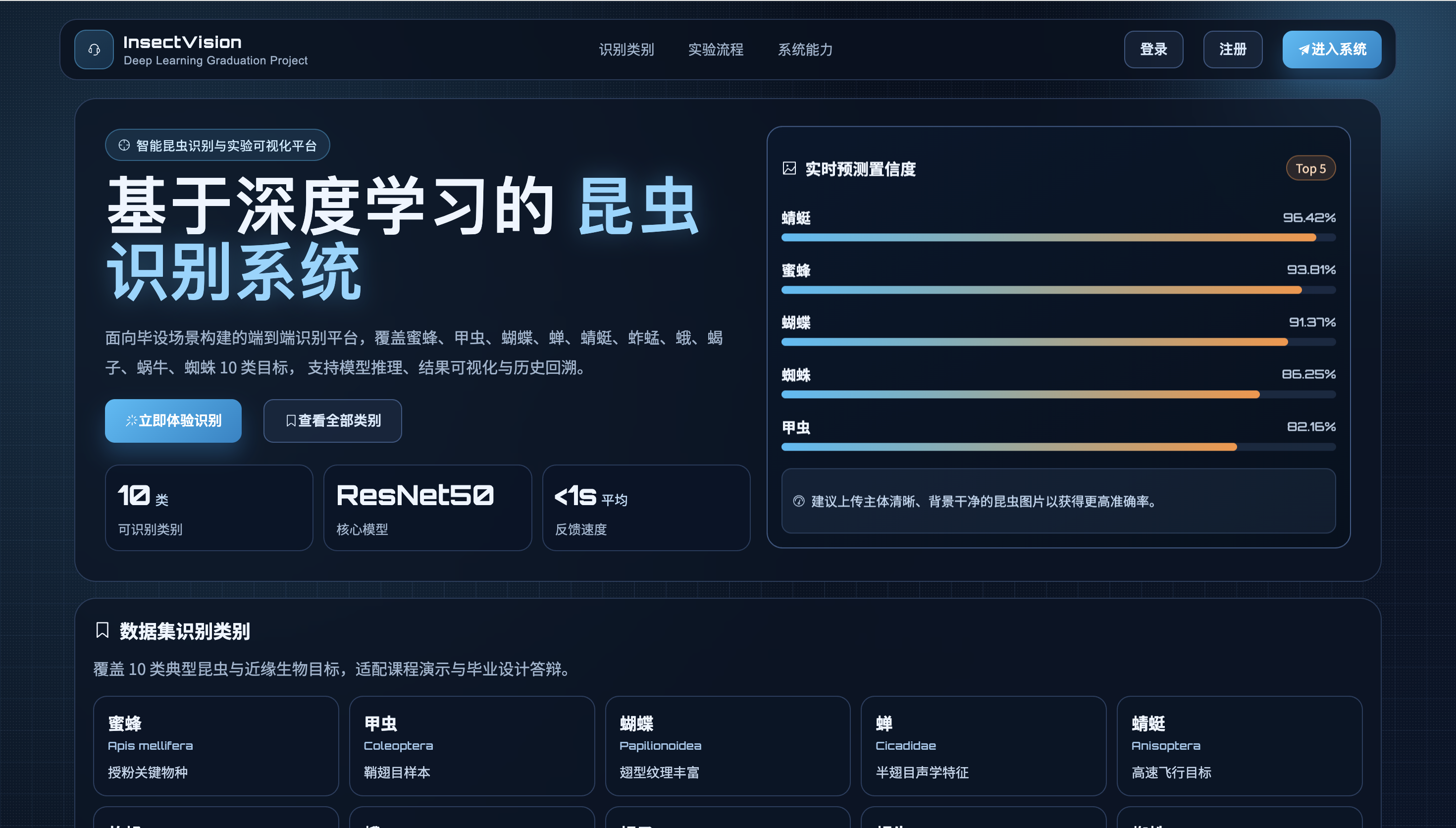Click the 蜻蜓 confidence bar
1456x828 pixels.
point(1058,238)
